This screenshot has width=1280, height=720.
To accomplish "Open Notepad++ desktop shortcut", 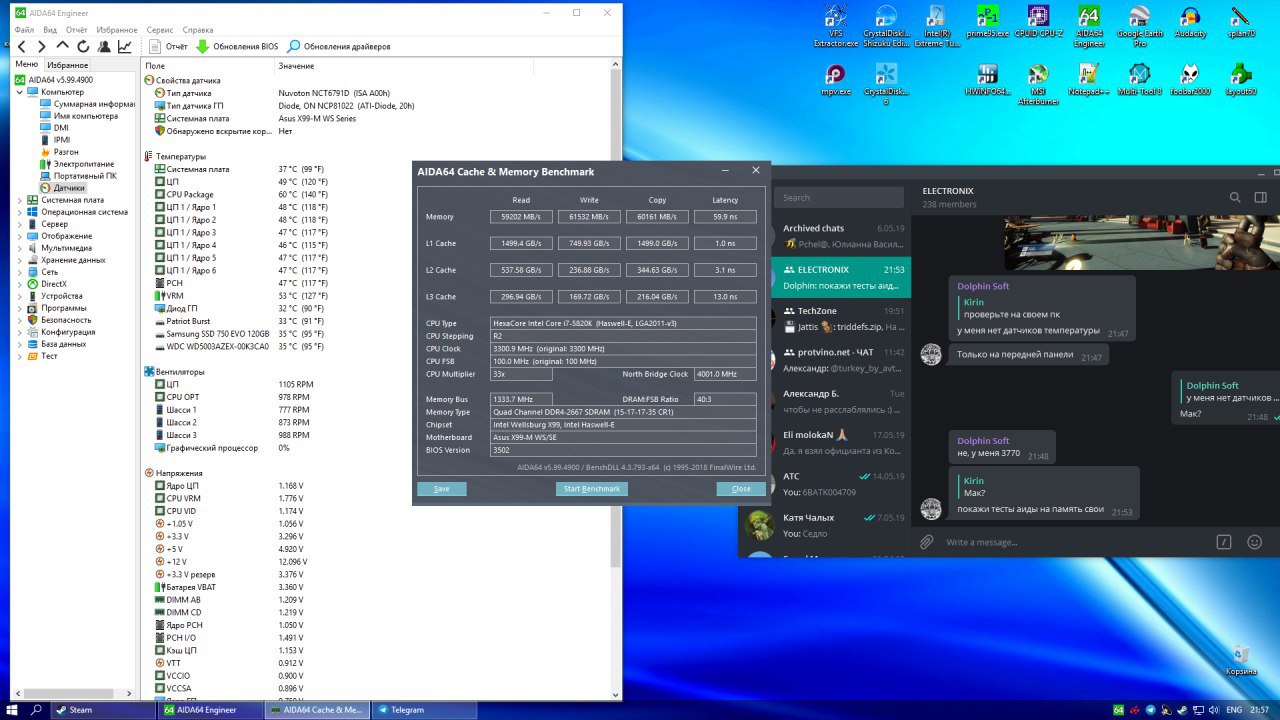I will (1089, 79).
